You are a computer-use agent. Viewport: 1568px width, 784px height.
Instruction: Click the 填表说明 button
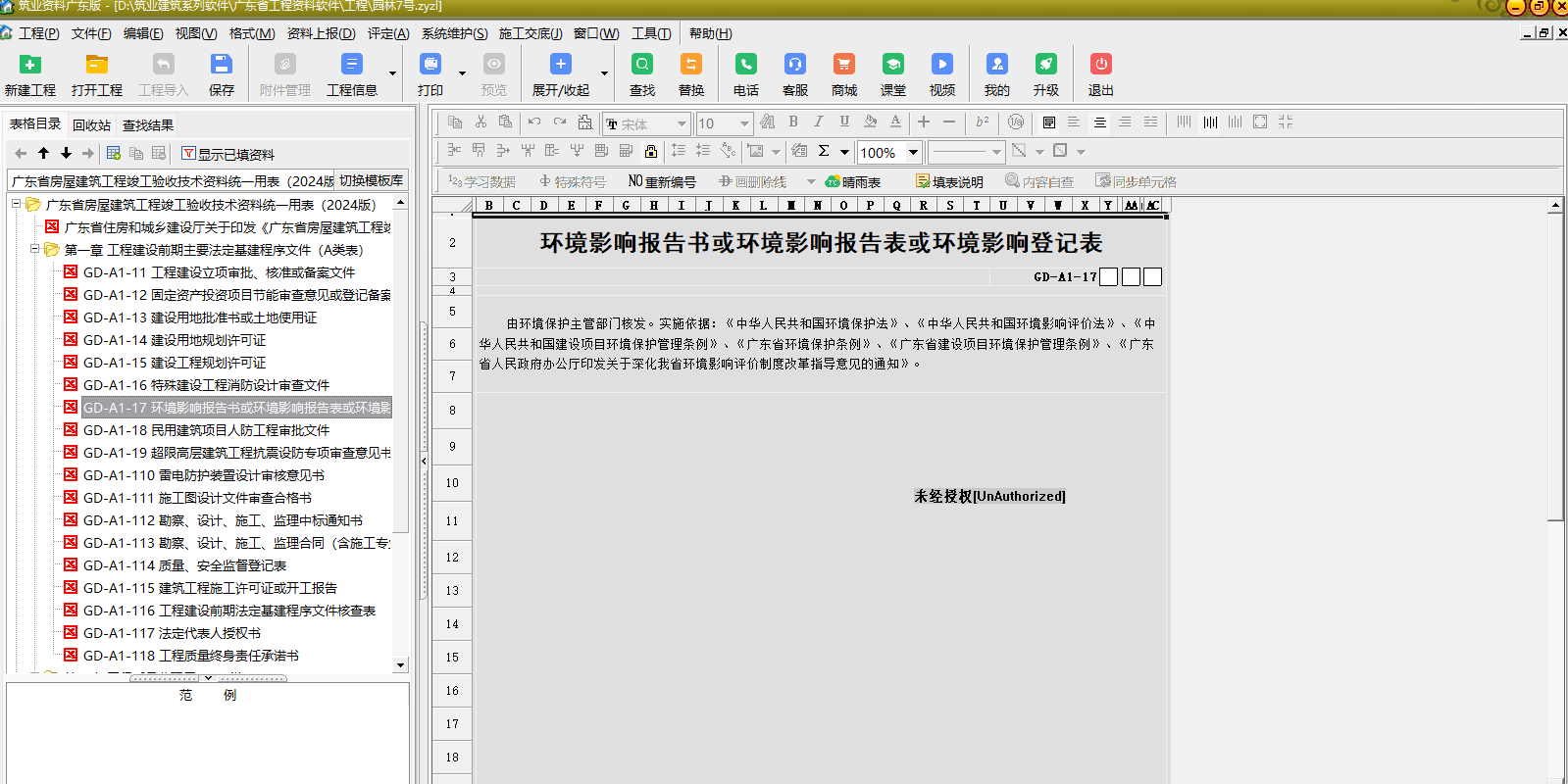coord(949,181)
